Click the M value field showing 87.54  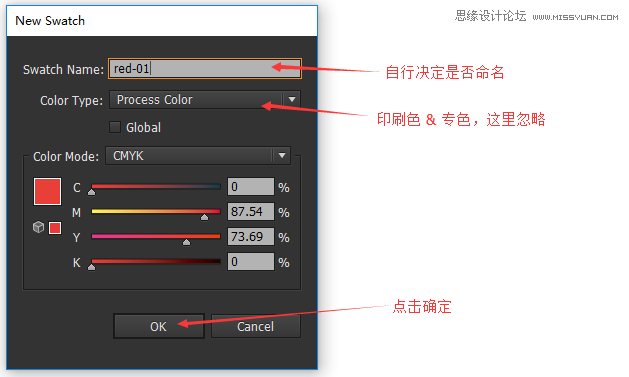(251, 211)
